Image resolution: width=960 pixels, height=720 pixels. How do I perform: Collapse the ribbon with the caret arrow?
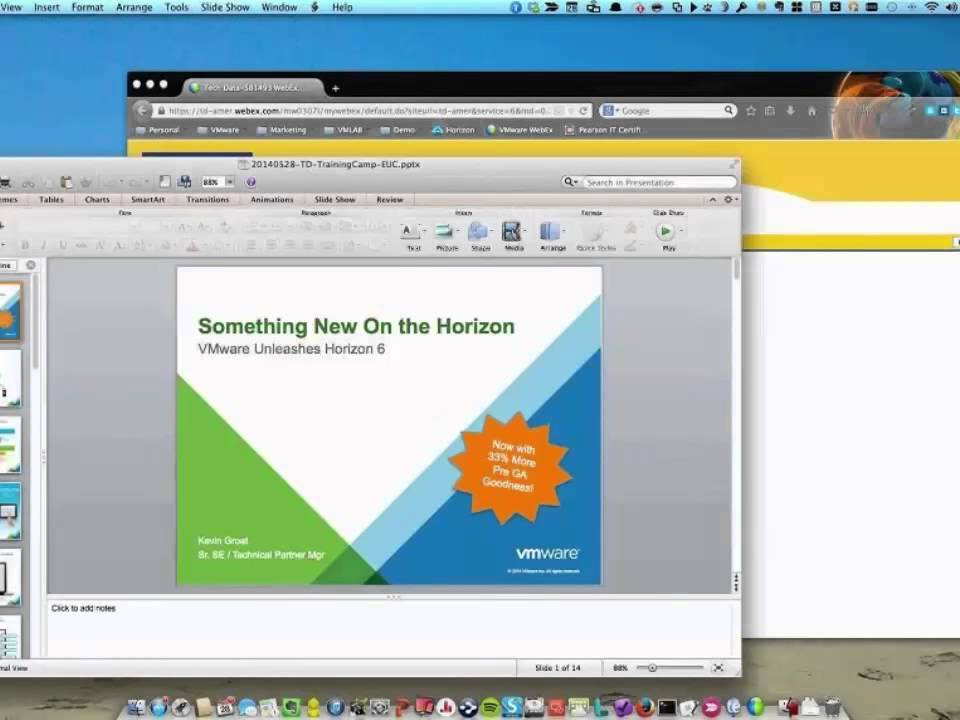(712, 200)
